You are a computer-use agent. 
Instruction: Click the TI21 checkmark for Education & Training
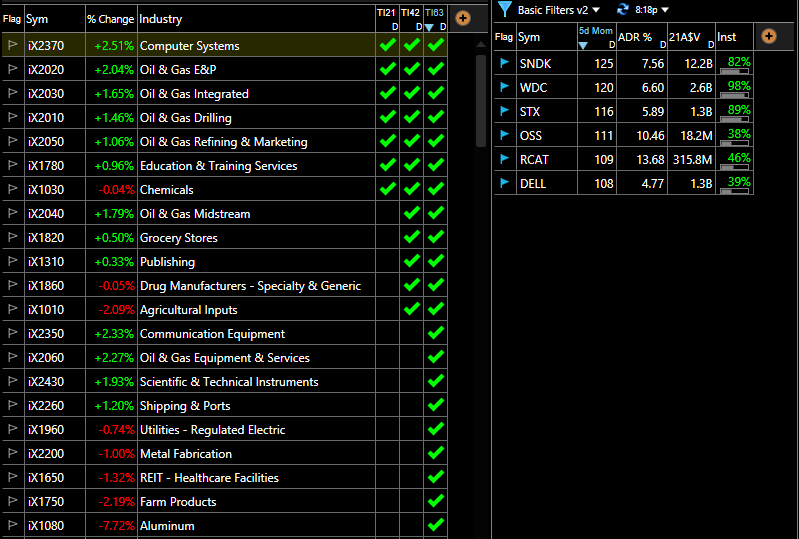click(388, 165)
